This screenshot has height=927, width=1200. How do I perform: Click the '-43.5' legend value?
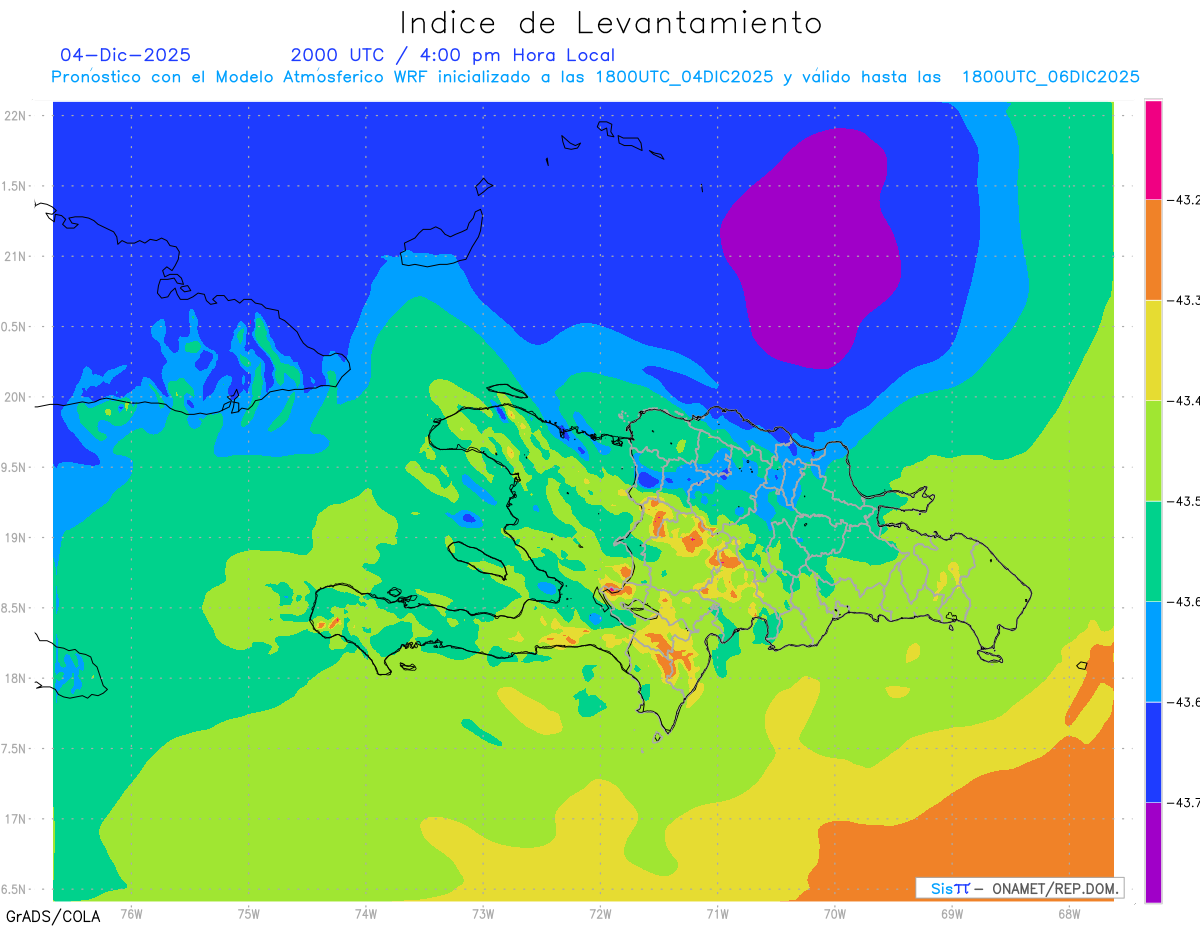coord(1183,501)
